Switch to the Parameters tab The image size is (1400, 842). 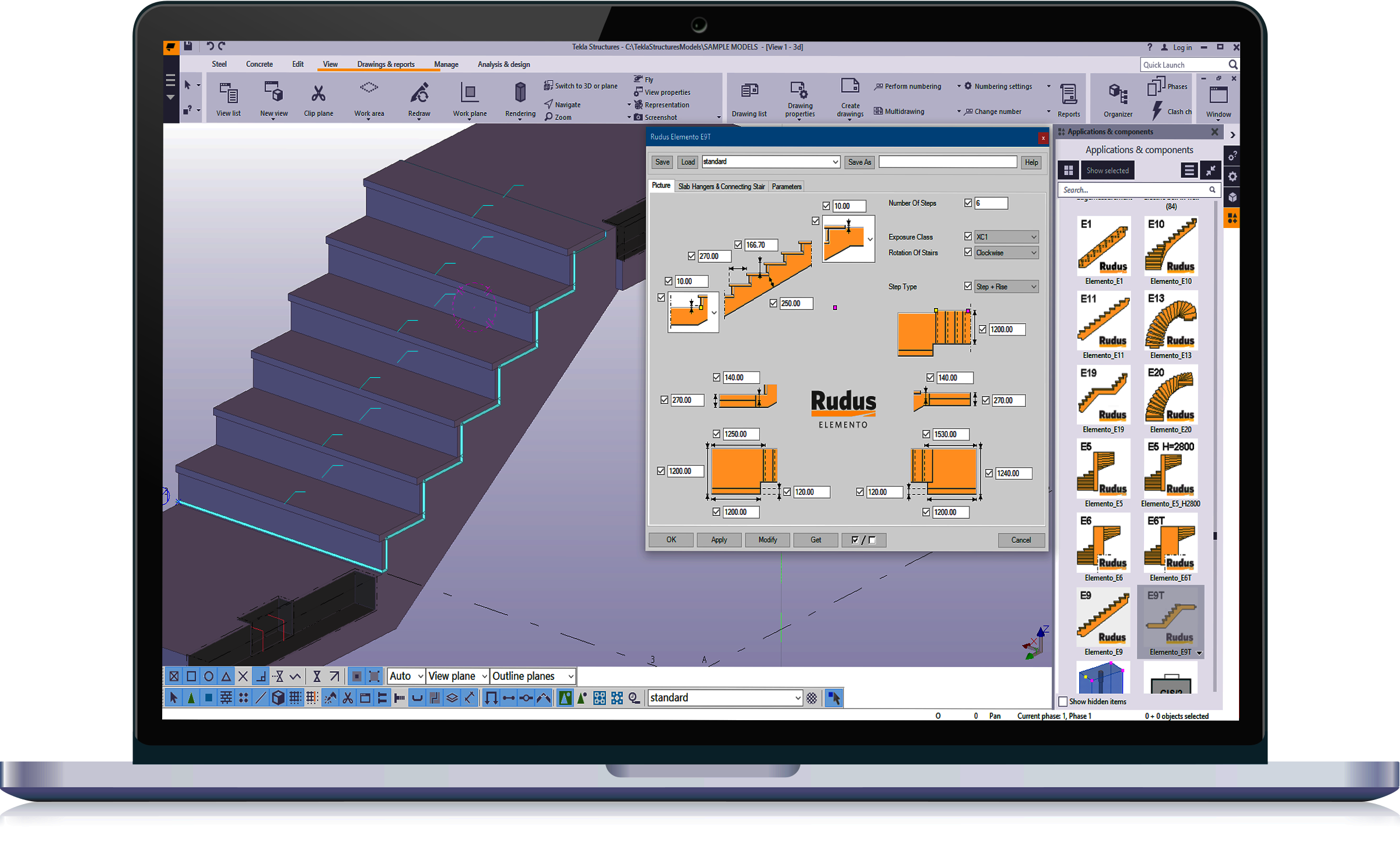786,187
